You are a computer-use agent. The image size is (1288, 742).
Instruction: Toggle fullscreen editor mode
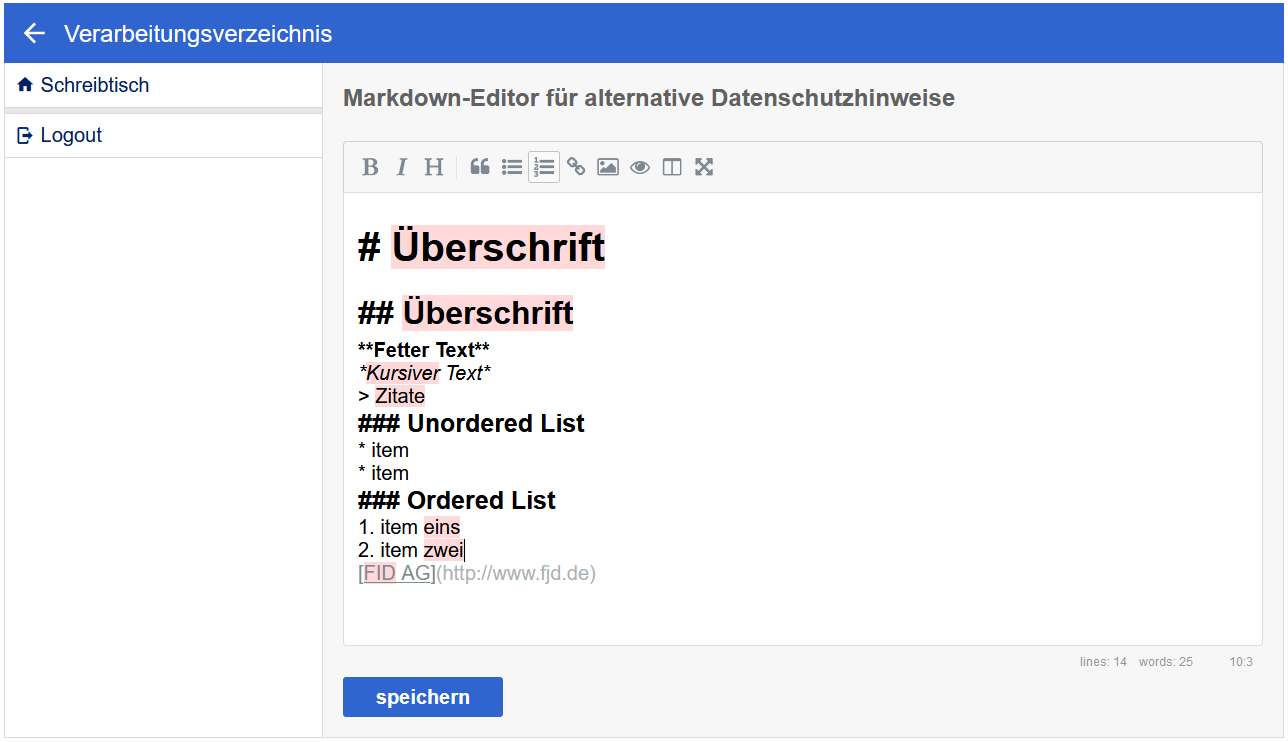coord(704,167)
